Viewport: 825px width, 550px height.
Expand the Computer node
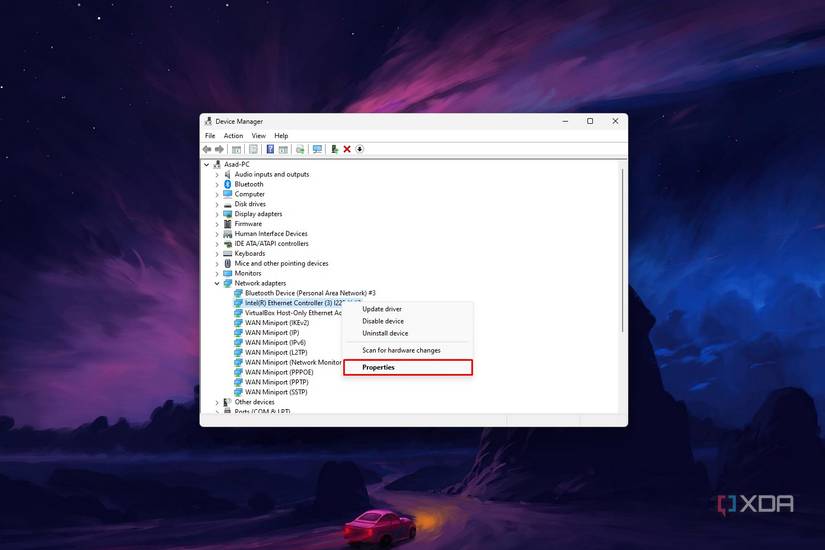tap(217, 195)
